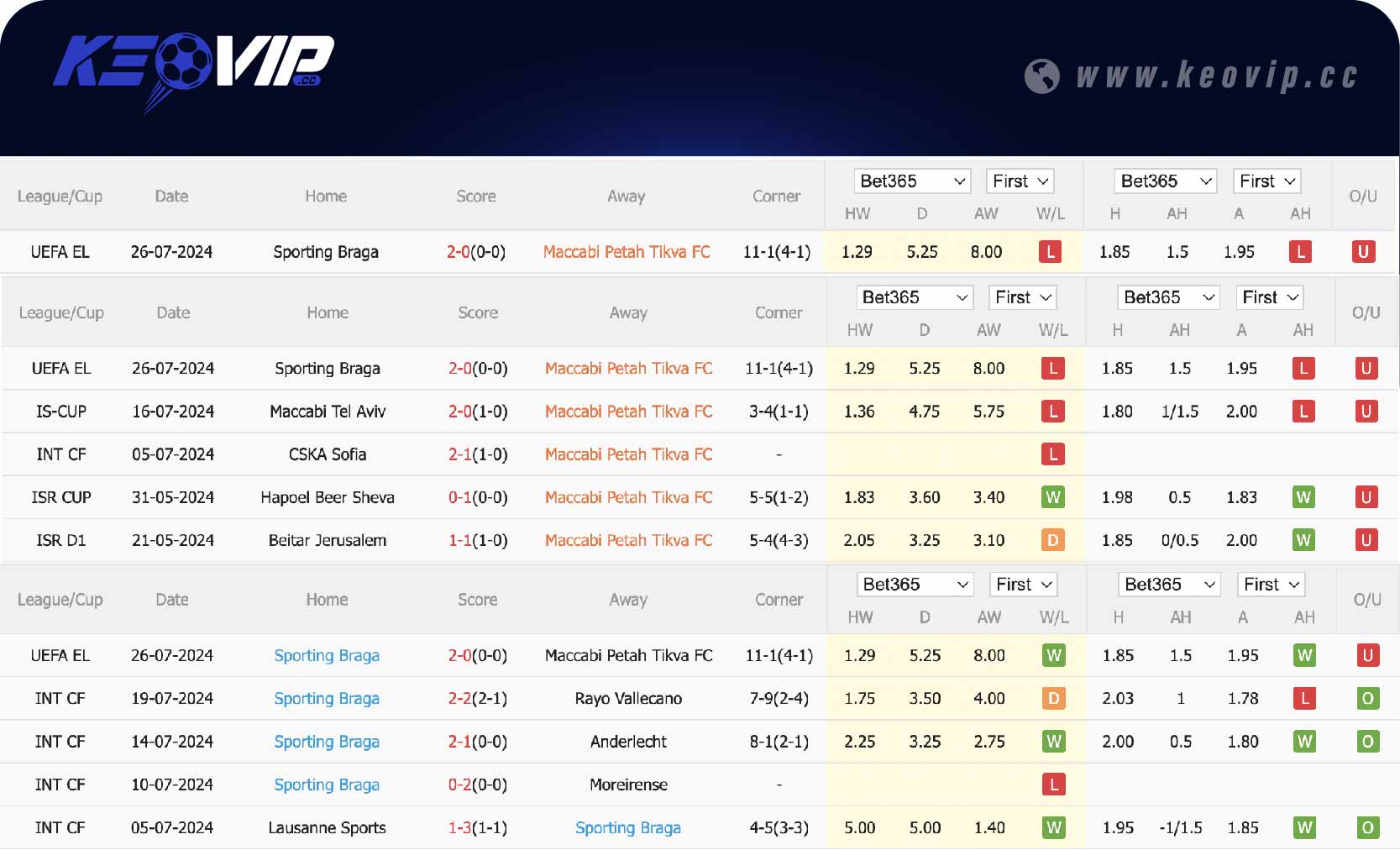Click the red W/L badge in IS-CUP row

pyautogui.click(x=1052, y=412)
